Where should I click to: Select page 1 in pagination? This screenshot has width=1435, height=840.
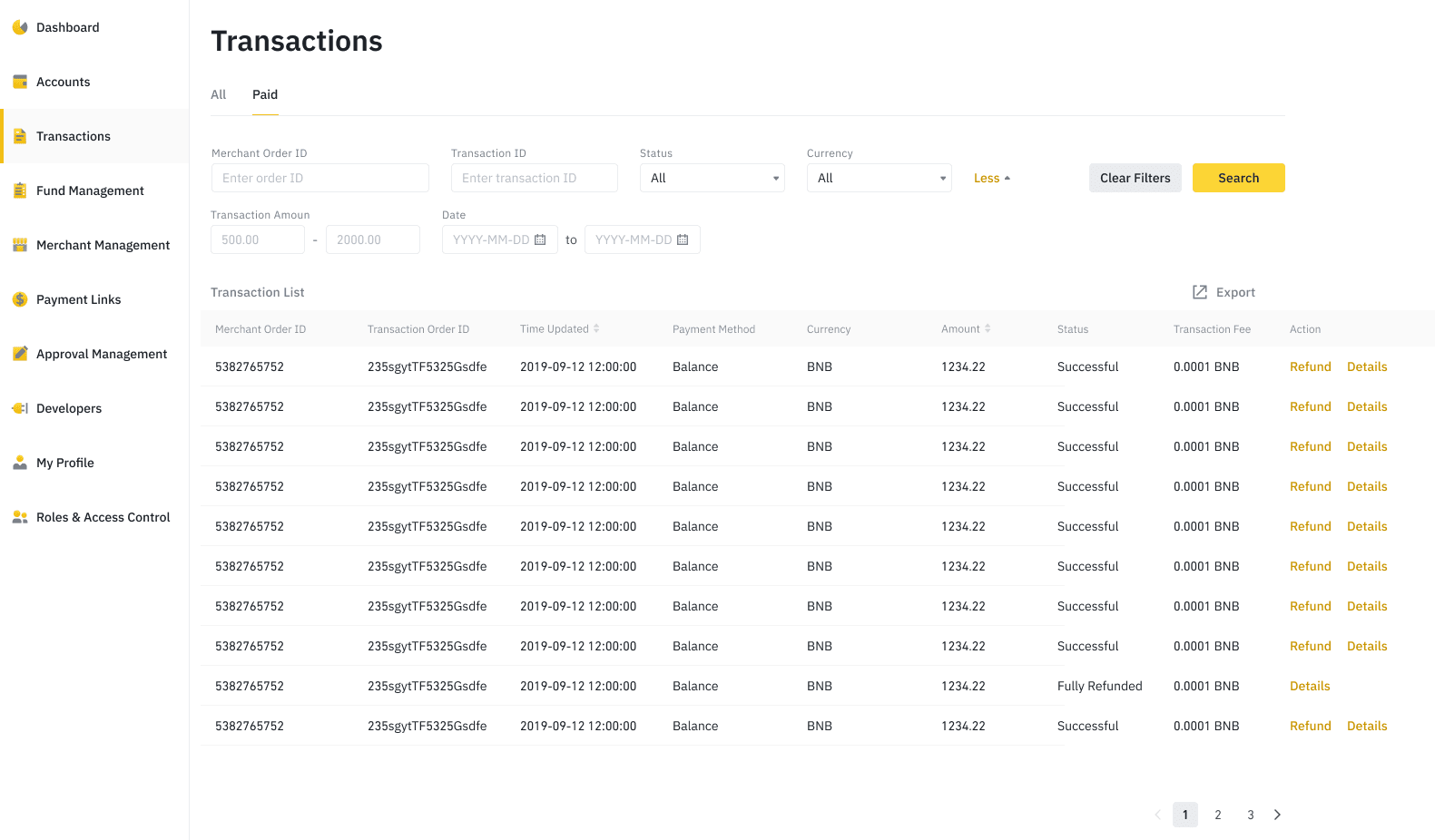click(1185, 815)
